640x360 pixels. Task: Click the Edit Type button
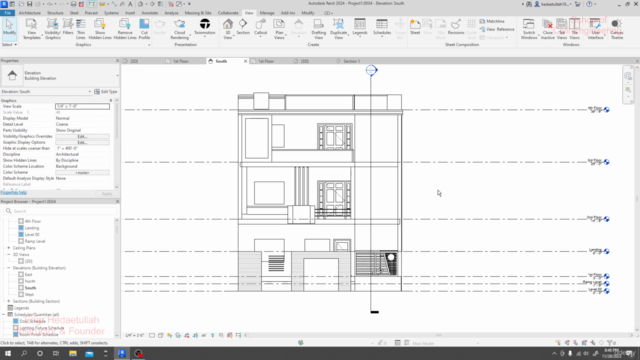(x=106, y=92)
